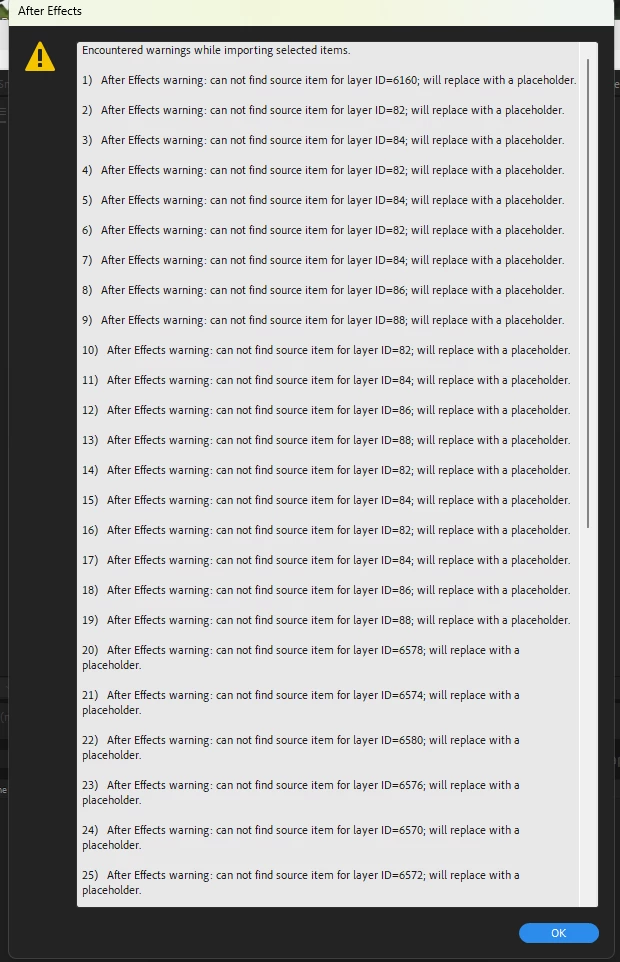
Task: Select warning 2 about layer ID=82
Action: [323, 110]
